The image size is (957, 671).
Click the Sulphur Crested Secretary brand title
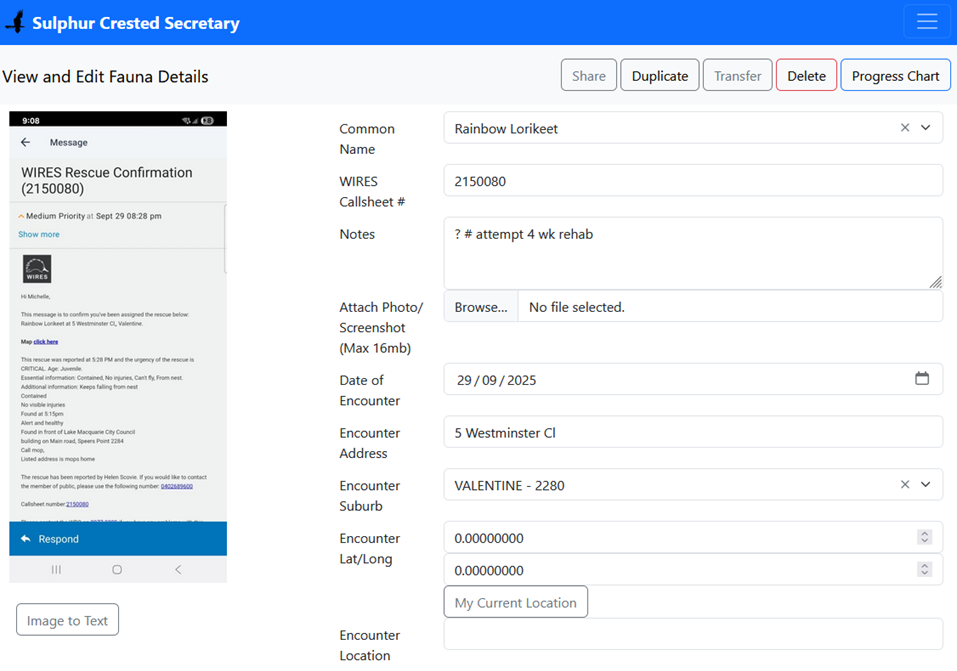tap(136, 23)
